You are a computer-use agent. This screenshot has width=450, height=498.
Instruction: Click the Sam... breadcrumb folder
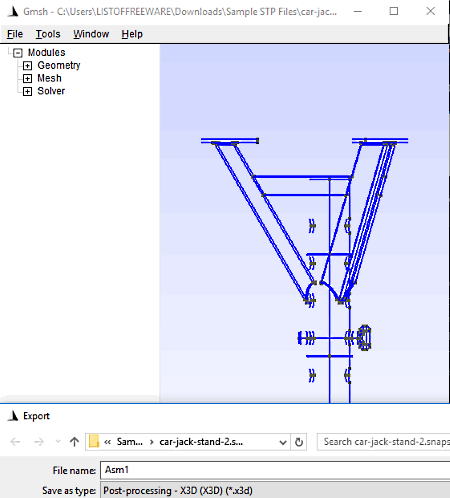click(x=129, y=442)
